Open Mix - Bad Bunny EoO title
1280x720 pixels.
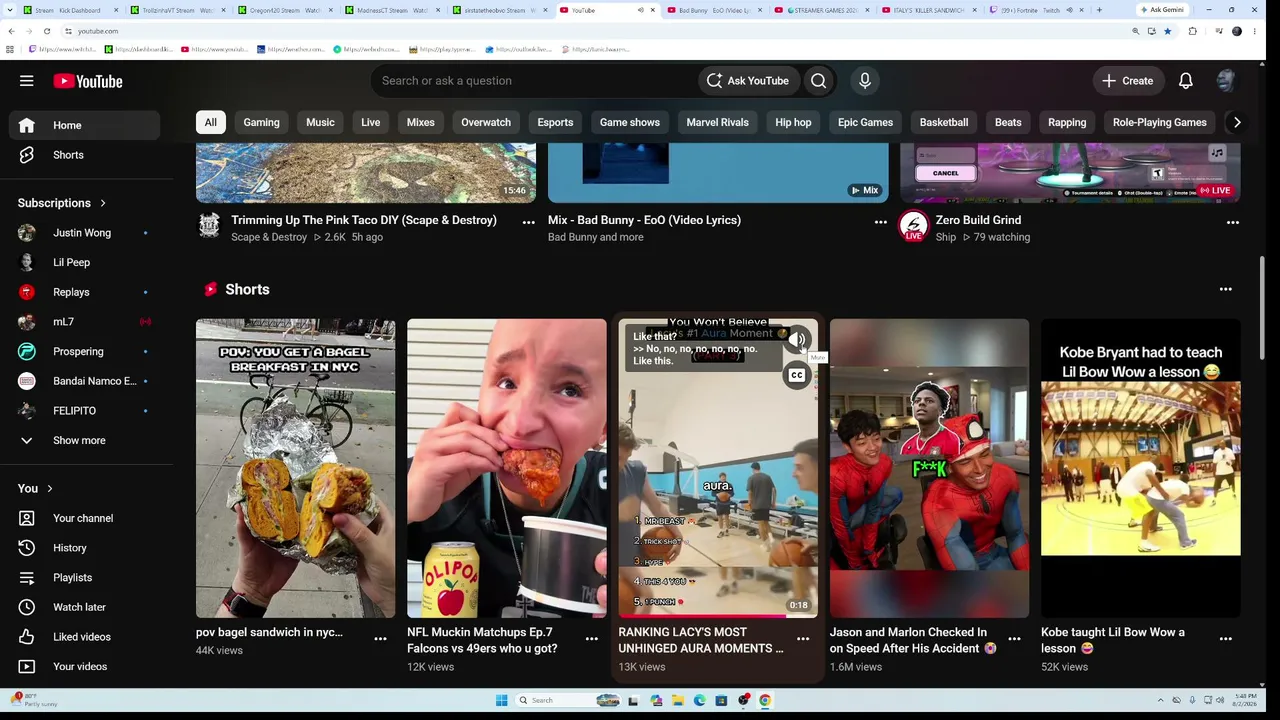pyautogui.click(x=644, y=220)
